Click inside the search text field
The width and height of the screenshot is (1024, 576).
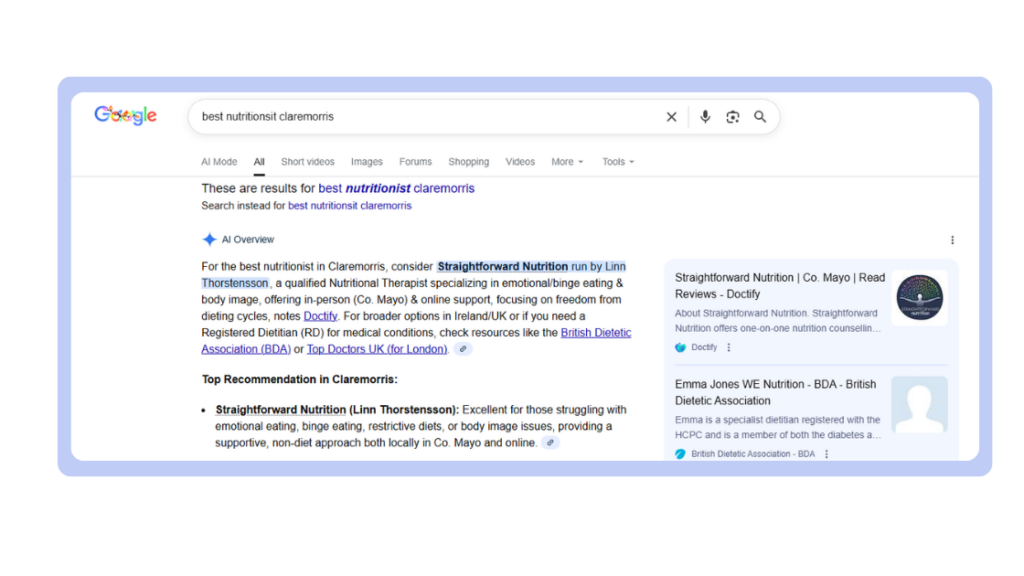(x=420, y=117)
